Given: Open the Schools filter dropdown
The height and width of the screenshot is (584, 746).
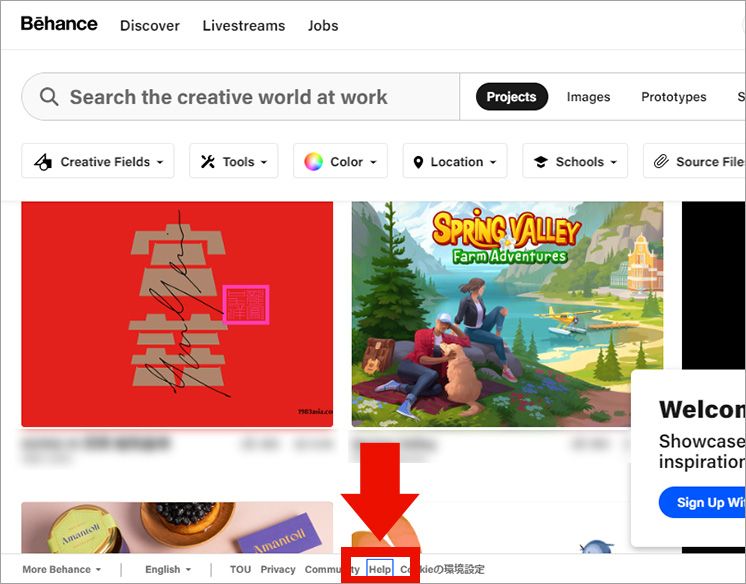Looking at the screenshot, I should coord(575,161).
